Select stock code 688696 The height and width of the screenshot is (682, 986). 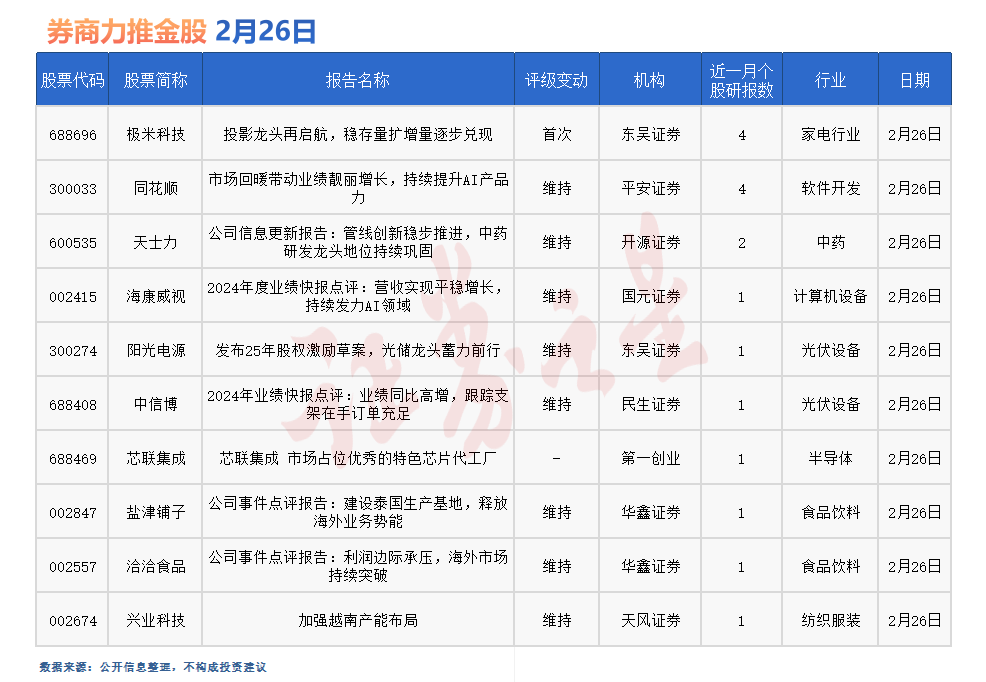[71, 133]
